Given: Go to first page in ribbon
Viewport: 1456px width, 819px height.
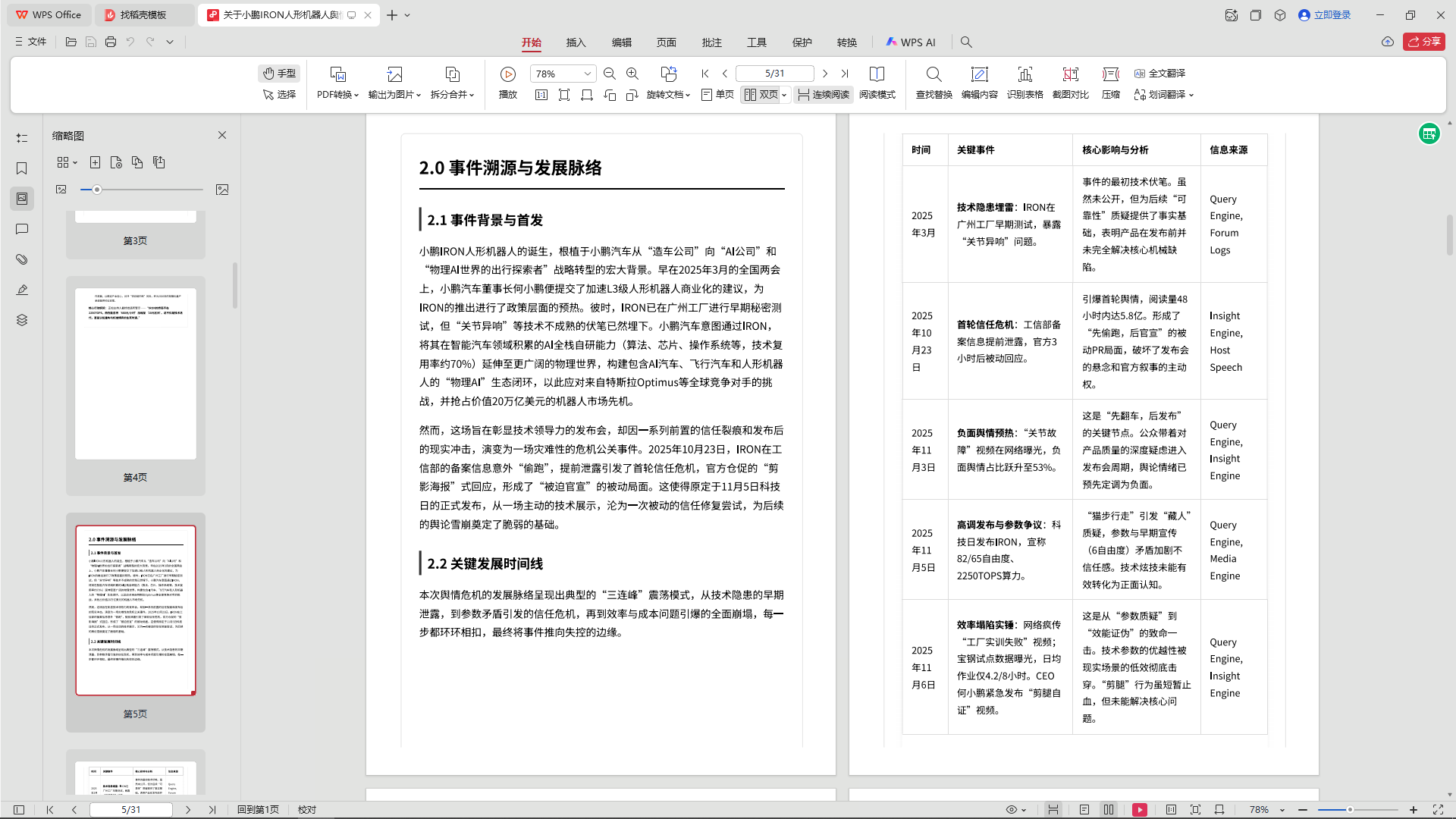Looking at the screenshot, I should click(705, 74).
